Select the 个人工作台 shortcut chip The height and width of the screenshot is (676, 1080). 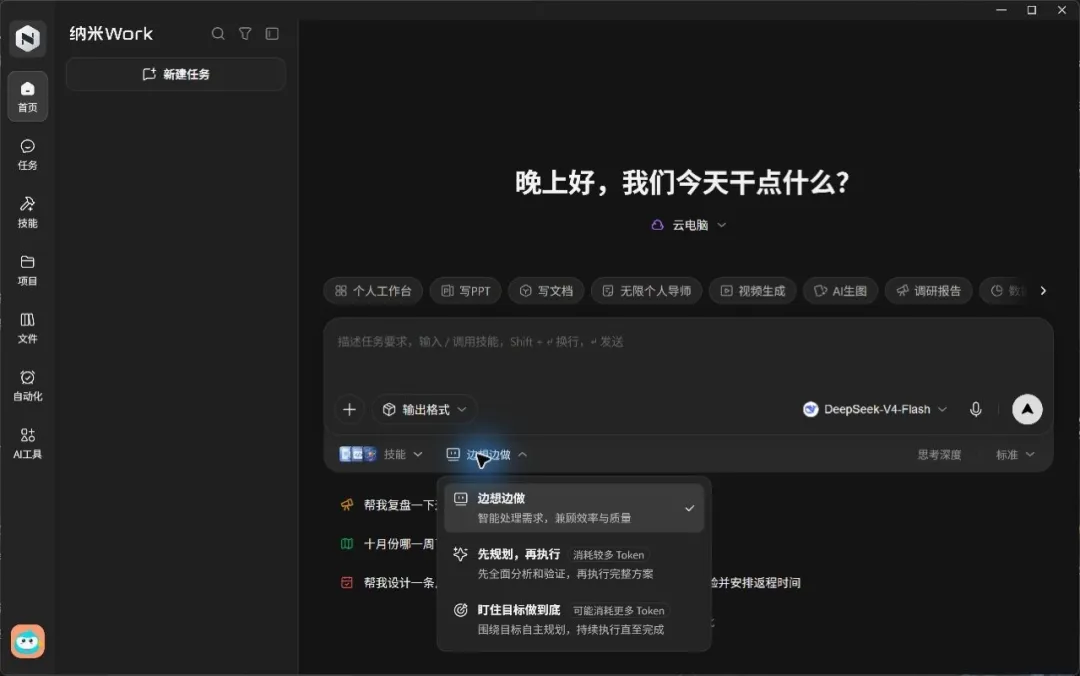point(373,291)
